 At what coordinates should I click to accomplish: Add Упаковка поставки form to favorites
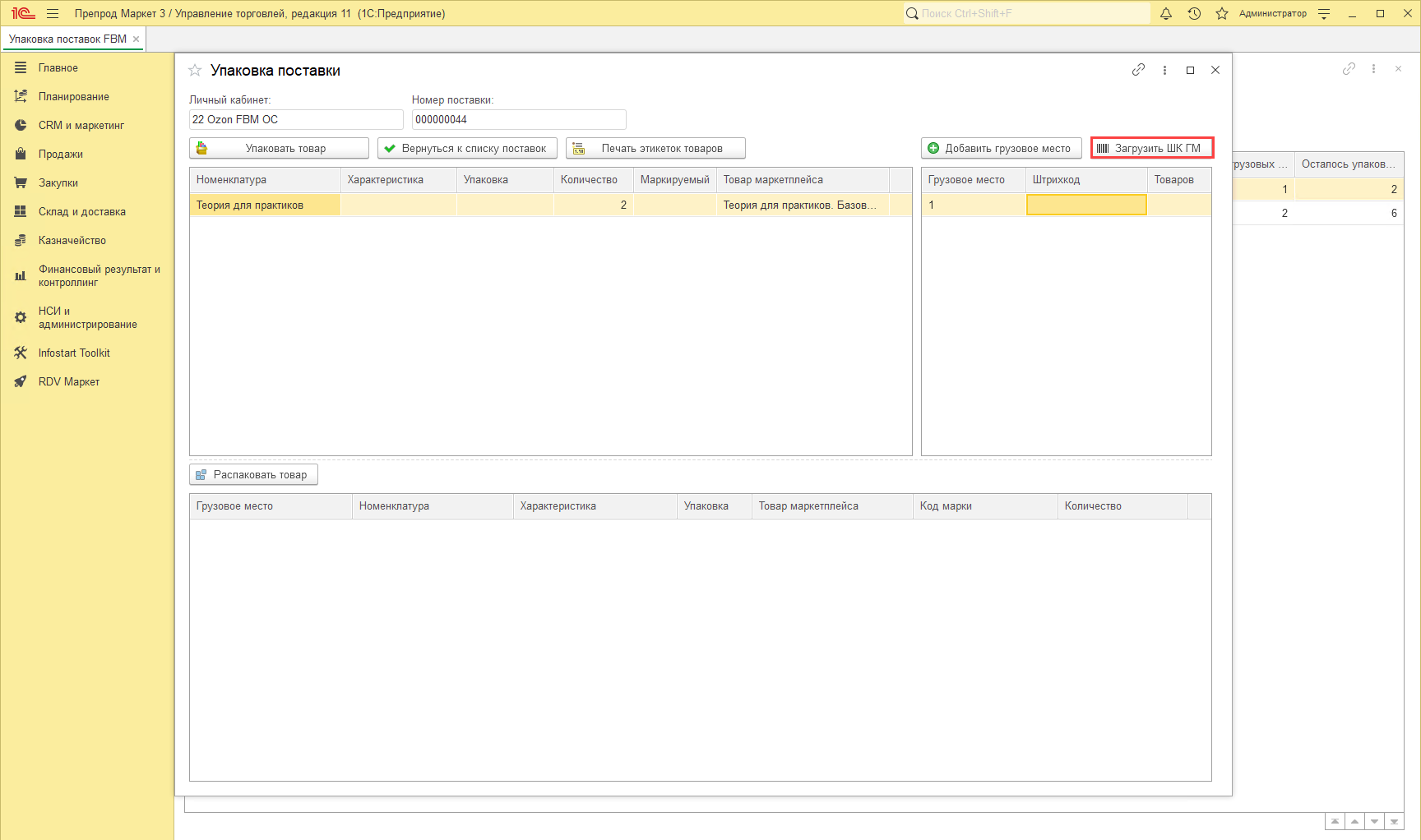coord(195,71)
